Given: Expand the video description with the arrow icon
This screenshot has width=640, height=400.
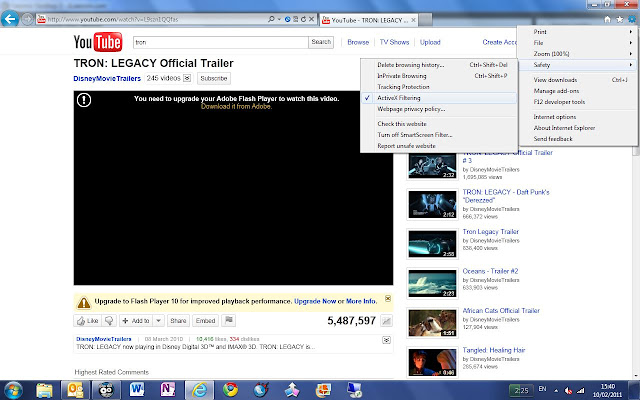Looking at the screenshot, I should point(386,340).
